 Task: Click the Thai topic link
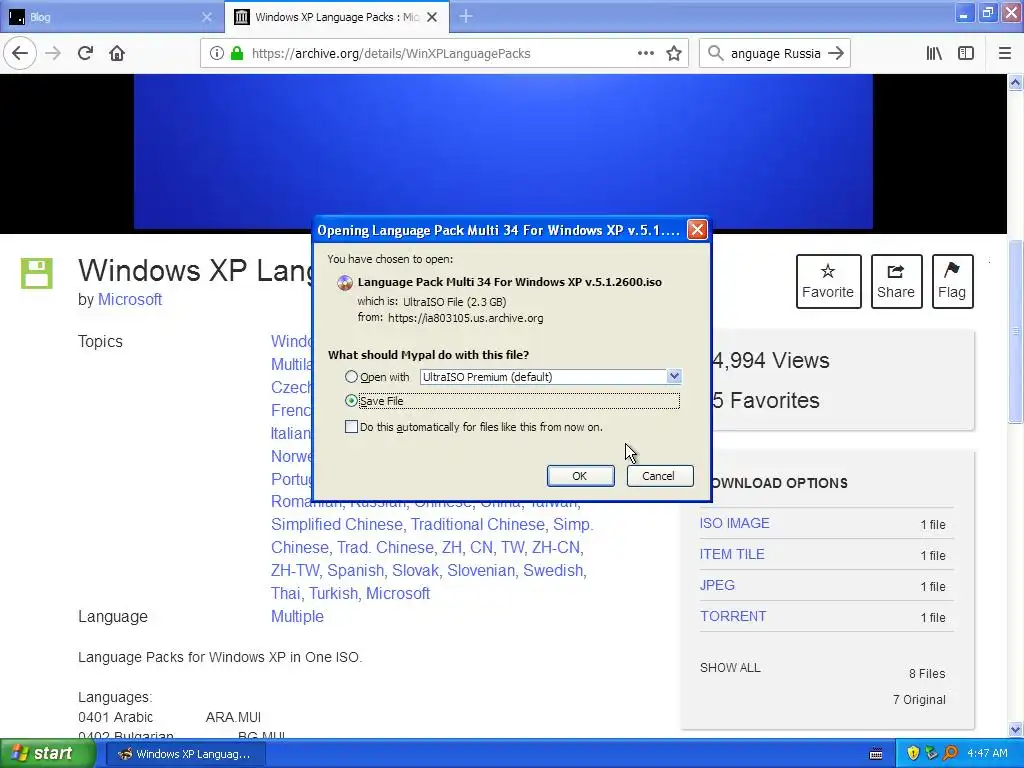click(286, 593)
